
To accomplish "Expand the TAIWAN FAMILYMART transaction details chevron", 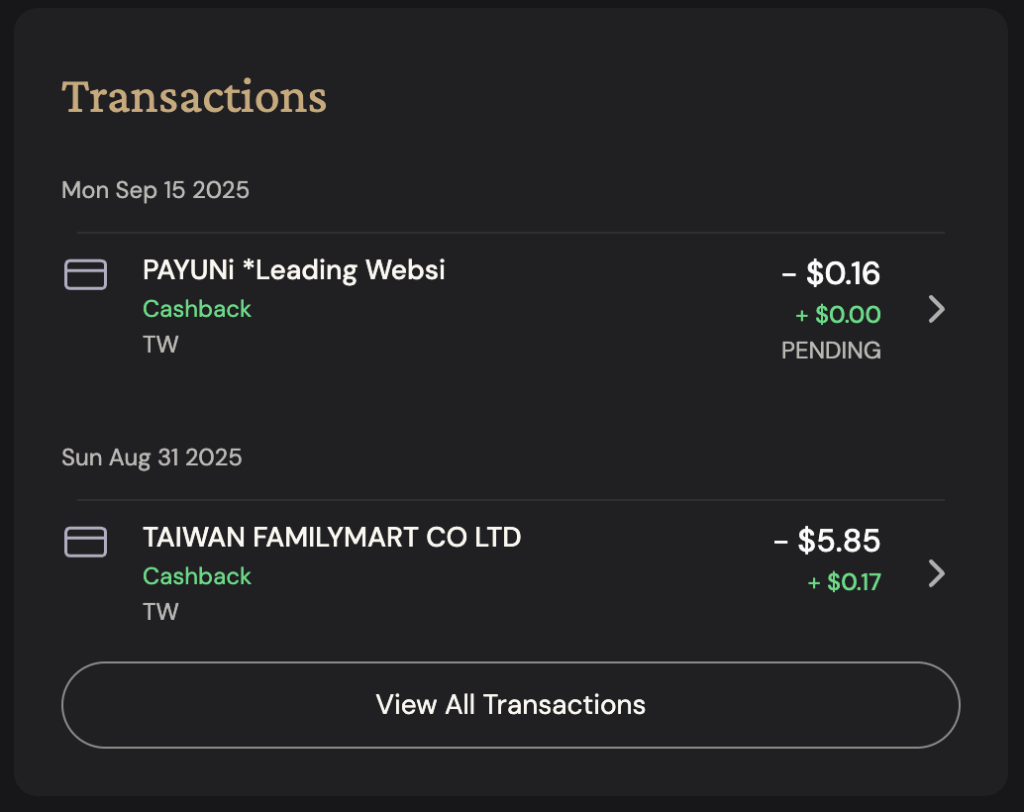I will [x=937, y=574].
